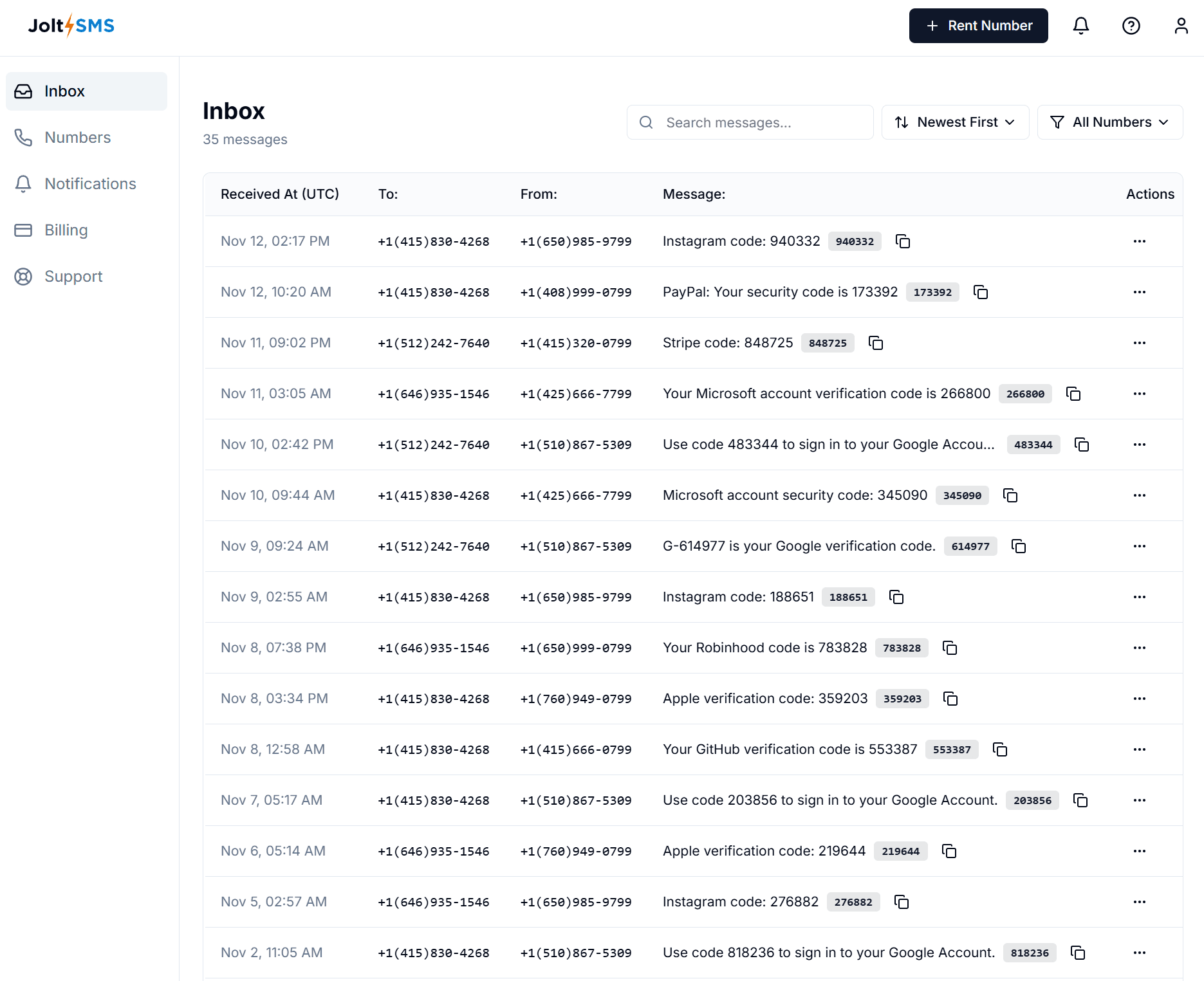
Task: Copy the GitHub verification code 553387
Action: tap(1000, 749)
